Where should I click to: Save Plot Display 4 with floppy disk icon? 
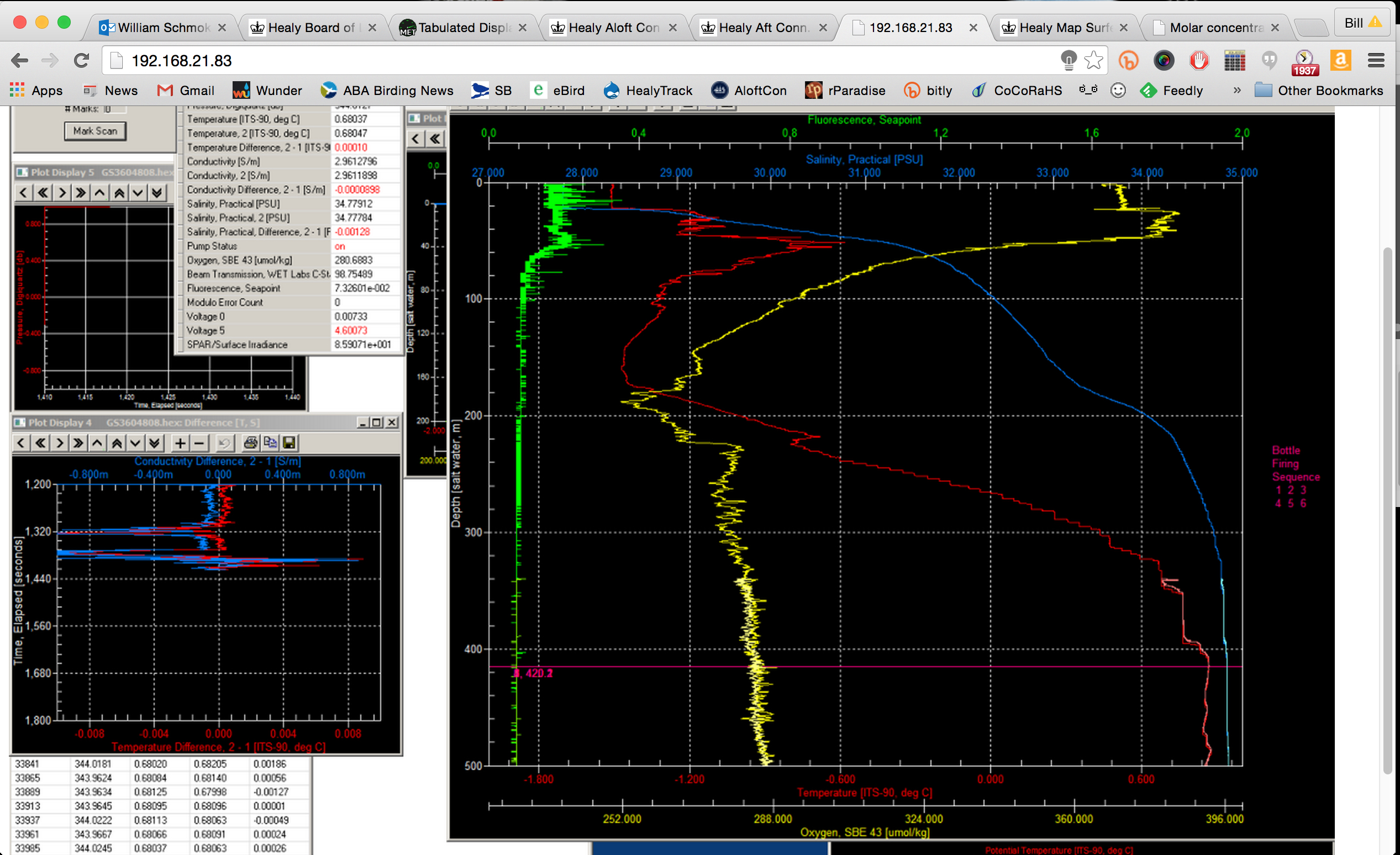[x=289, y=442]
